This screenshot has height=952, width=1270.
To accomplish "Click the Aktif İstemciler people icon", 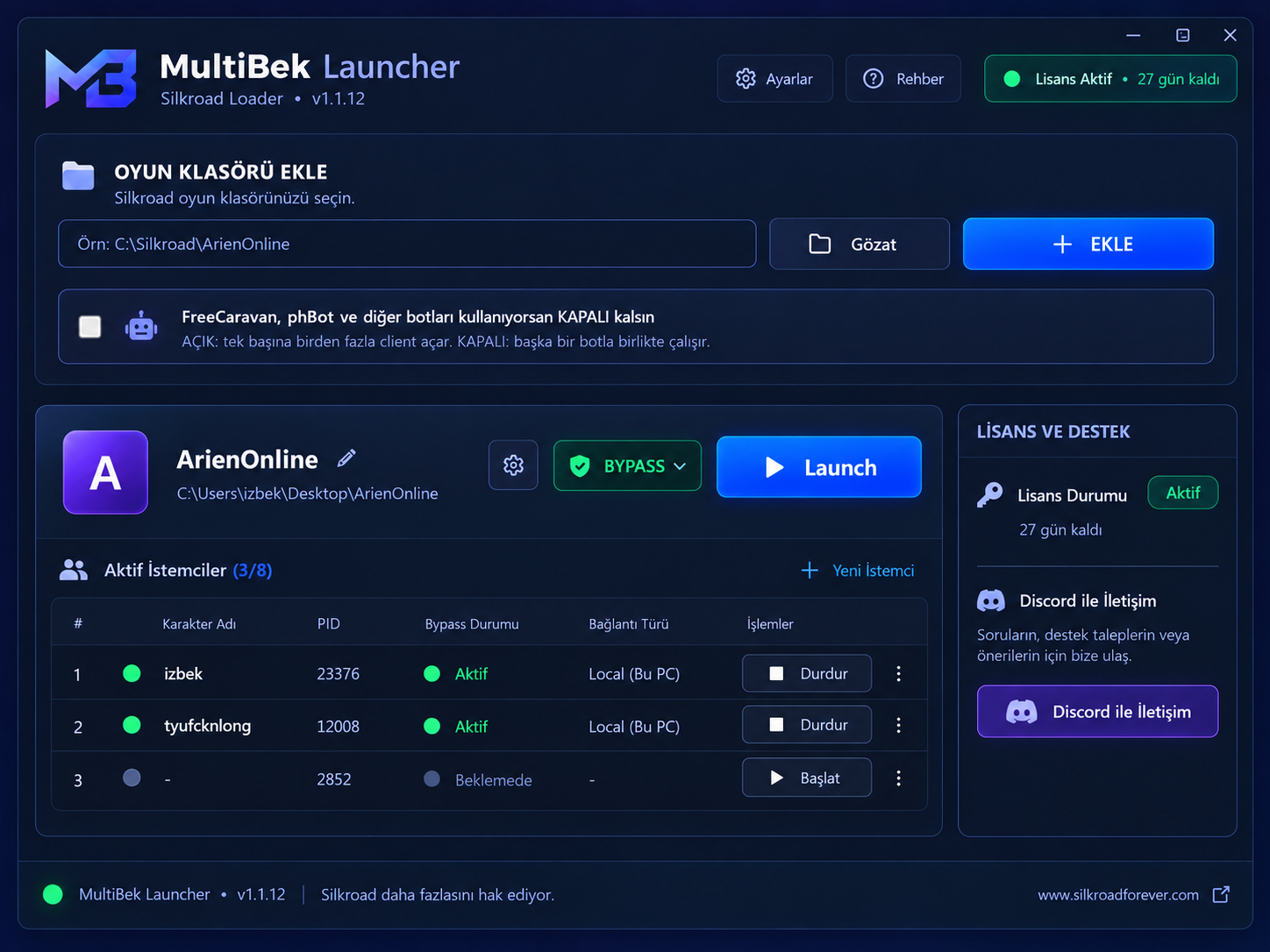I will pos(74,571).
